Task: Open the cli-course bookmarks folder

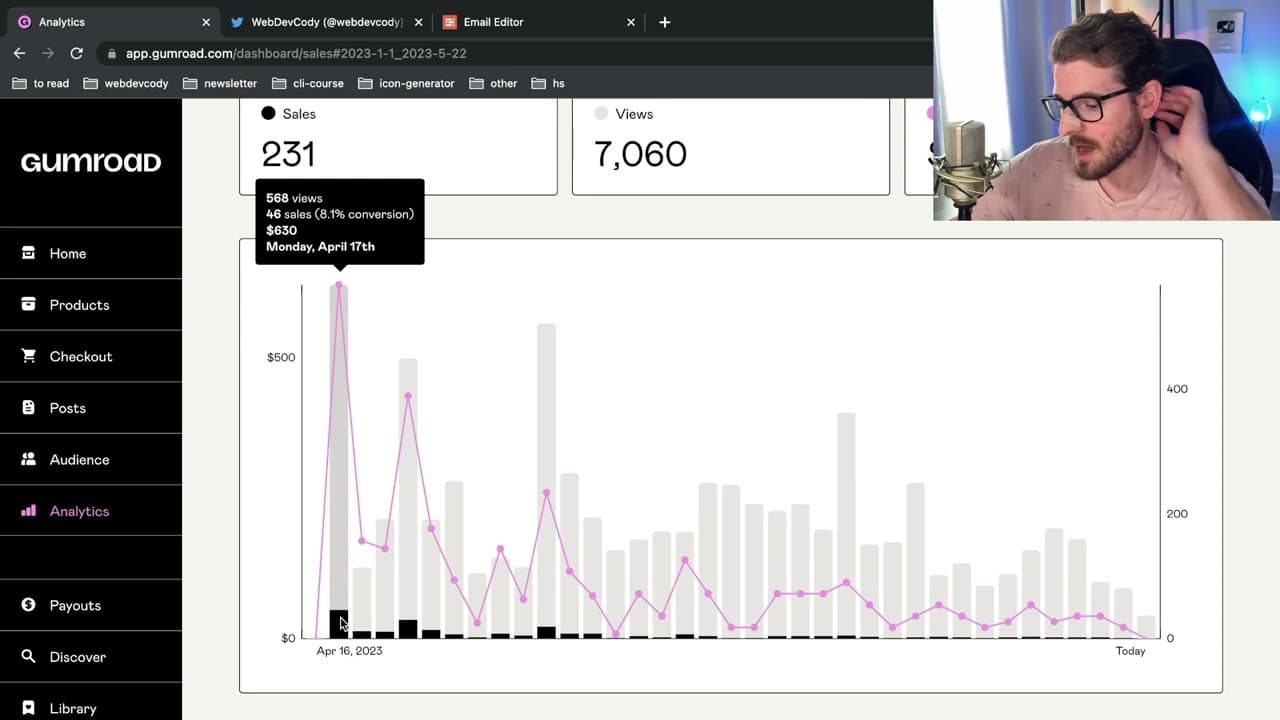Action: click(307, 83)
